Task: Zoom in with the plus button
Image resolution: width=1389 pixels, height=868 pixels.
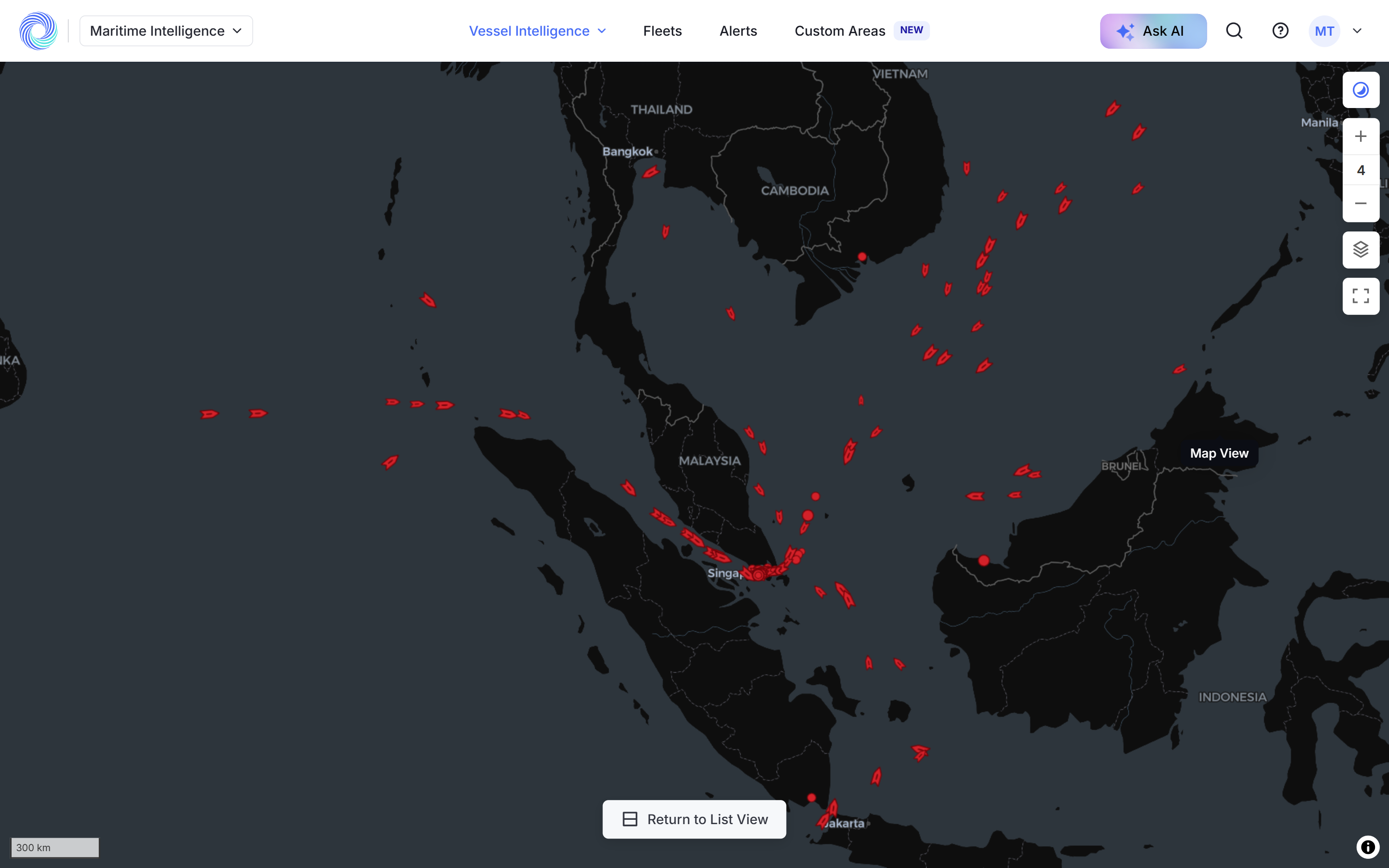Action: coord(1360,136)
